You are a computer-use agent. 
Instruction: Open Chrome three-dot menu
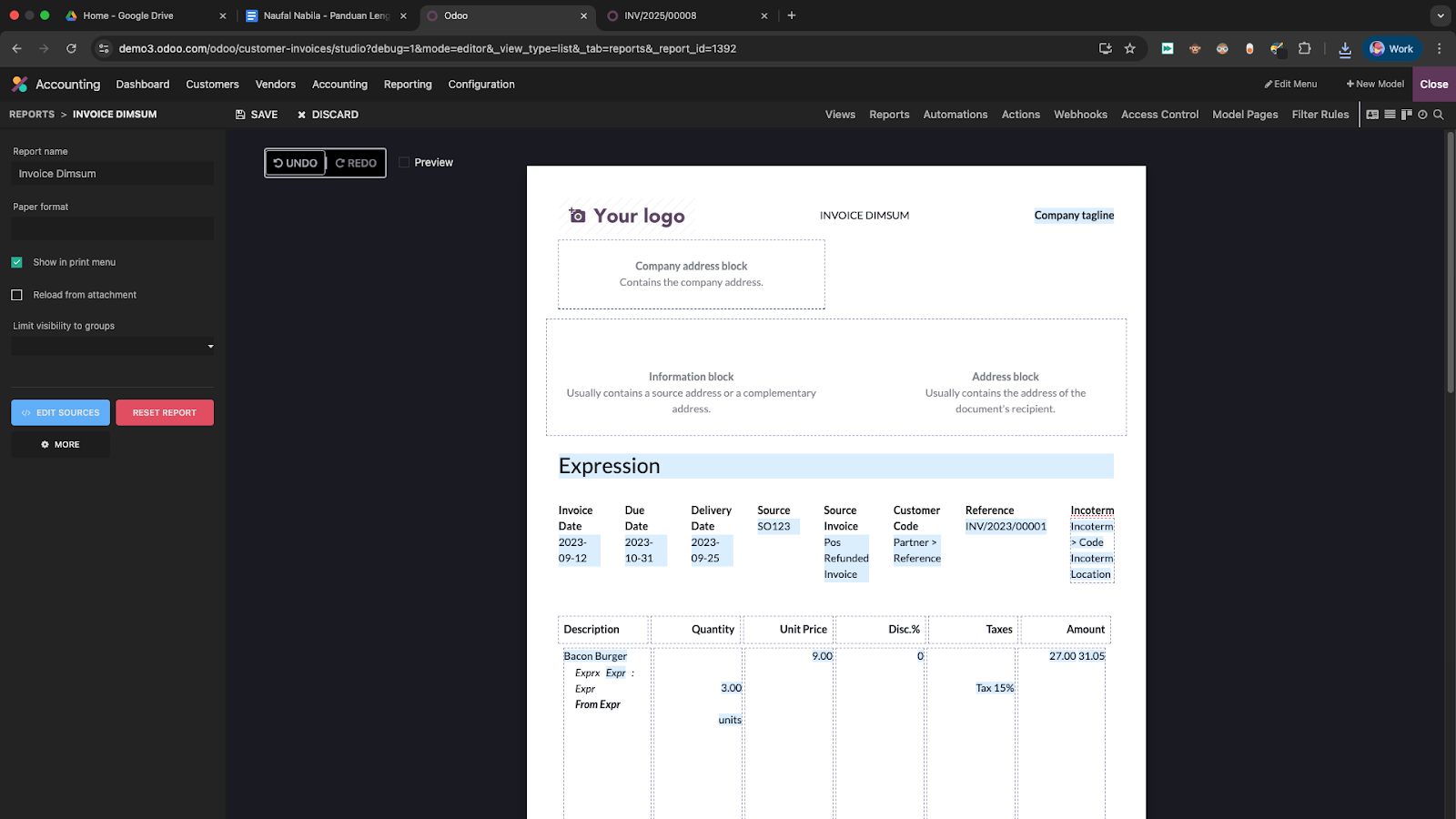coord(1439,48)
